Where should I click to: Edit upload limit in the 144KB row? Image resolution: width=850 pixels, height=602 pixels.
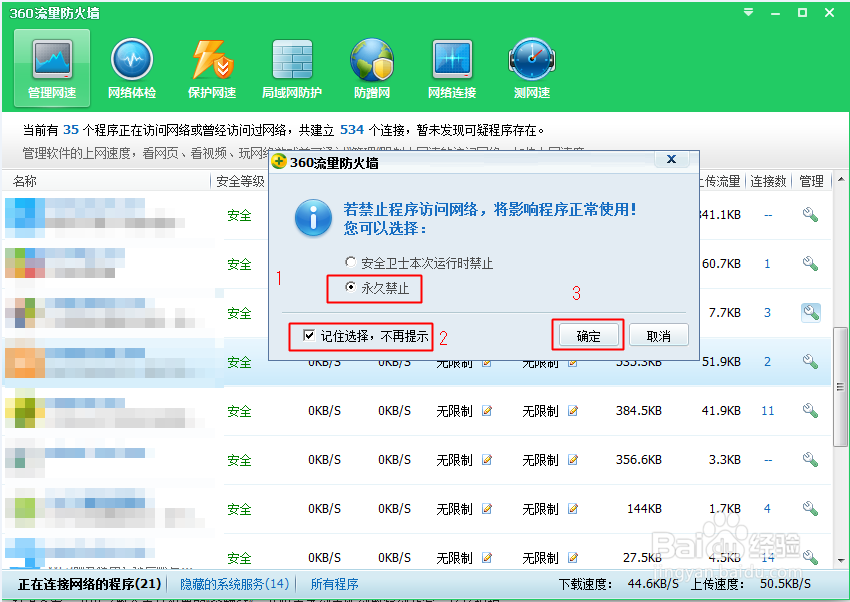pos(572,508)
